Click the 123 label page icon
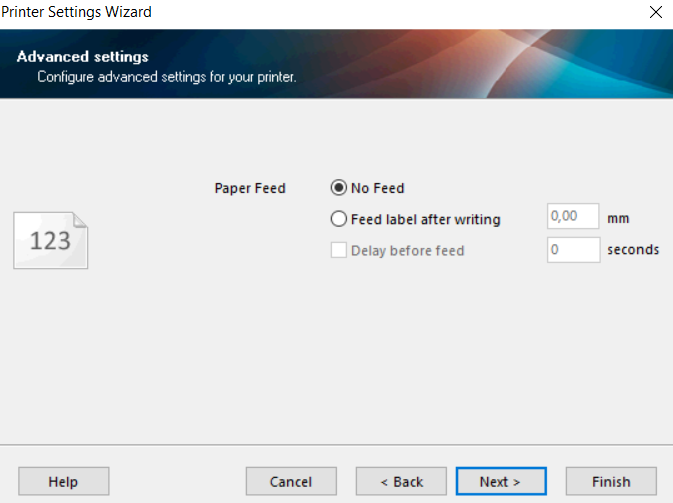 pos(50,240)
